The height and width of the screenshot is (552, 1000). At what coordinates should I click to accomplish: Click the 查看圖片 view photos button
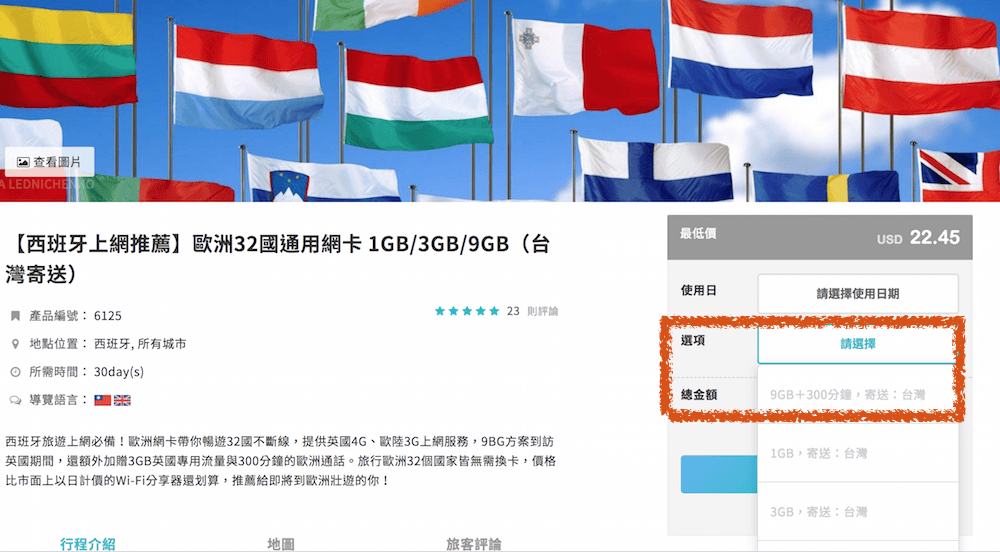pyautogui.click(x=49, y=162)
